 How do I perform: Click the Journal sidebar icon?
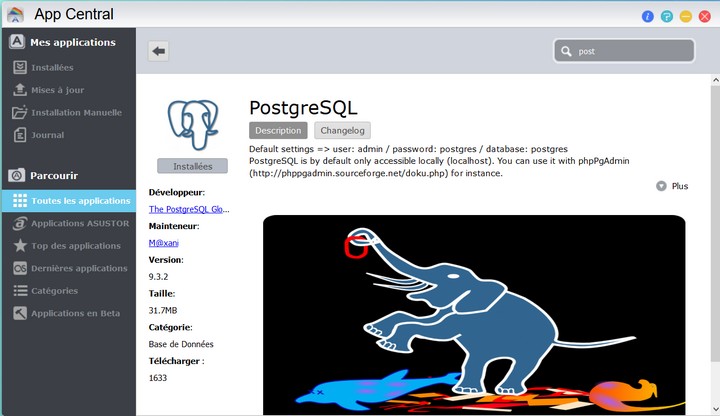(x=20, y=135)
